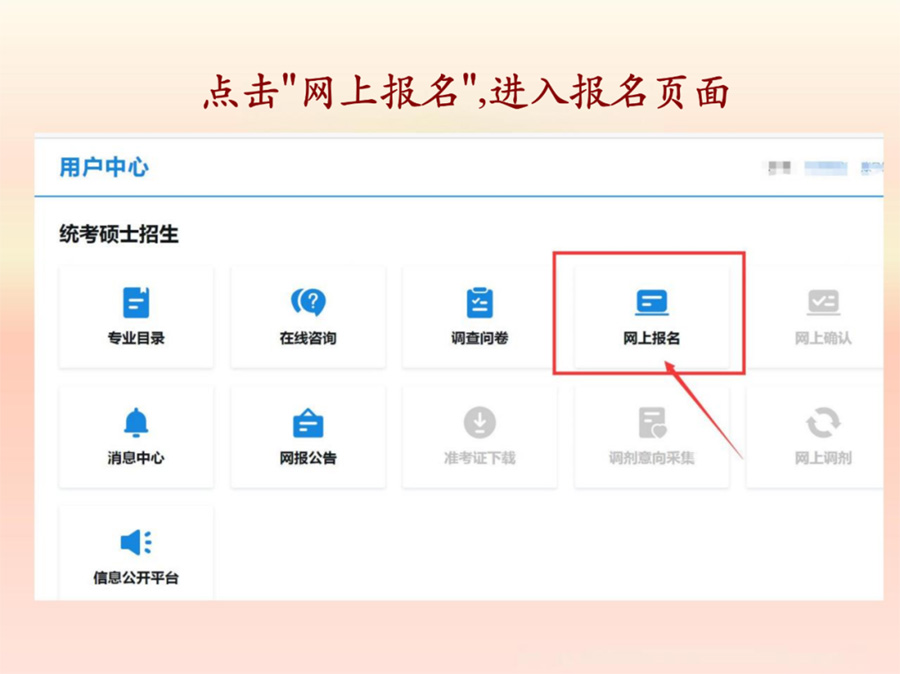Click the 准考证下载 download arrow icon
The height and width of the screenshot is (674, 900).
coord(480,423)
